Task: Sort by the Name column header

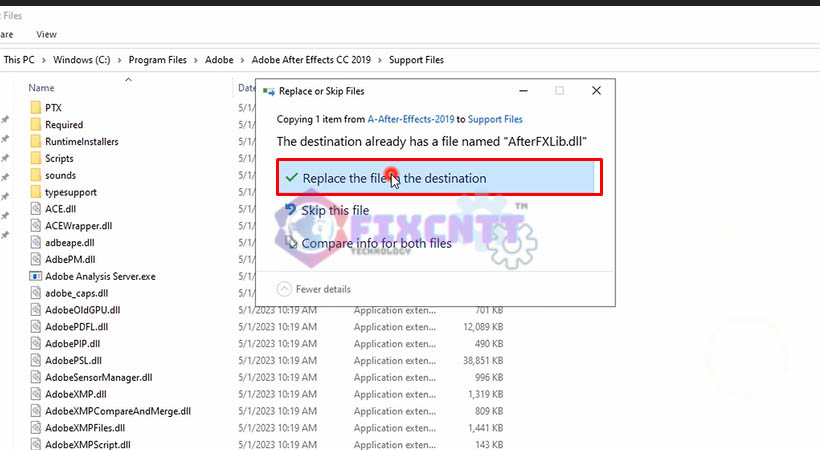Action: click(x=42, y=88)
